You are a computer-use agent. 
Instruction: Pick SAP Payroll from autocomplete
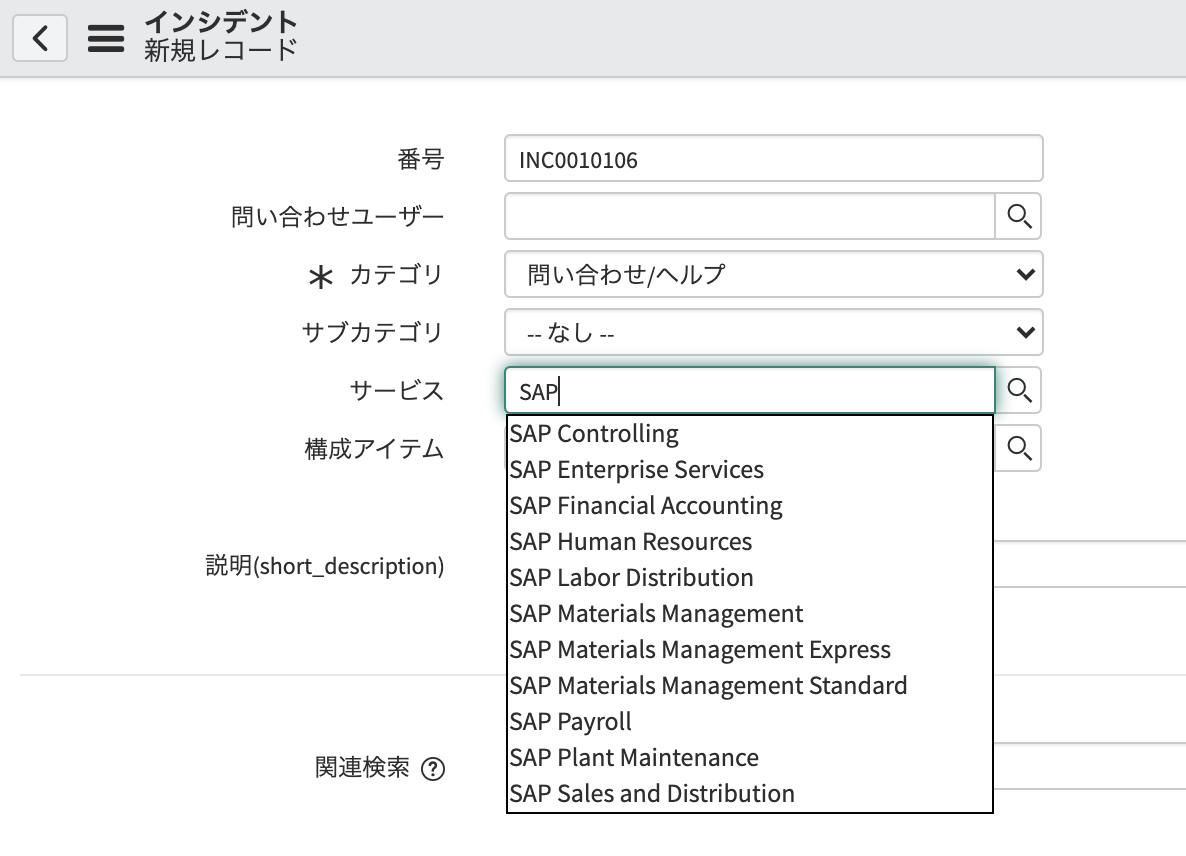tap(570, 722)
